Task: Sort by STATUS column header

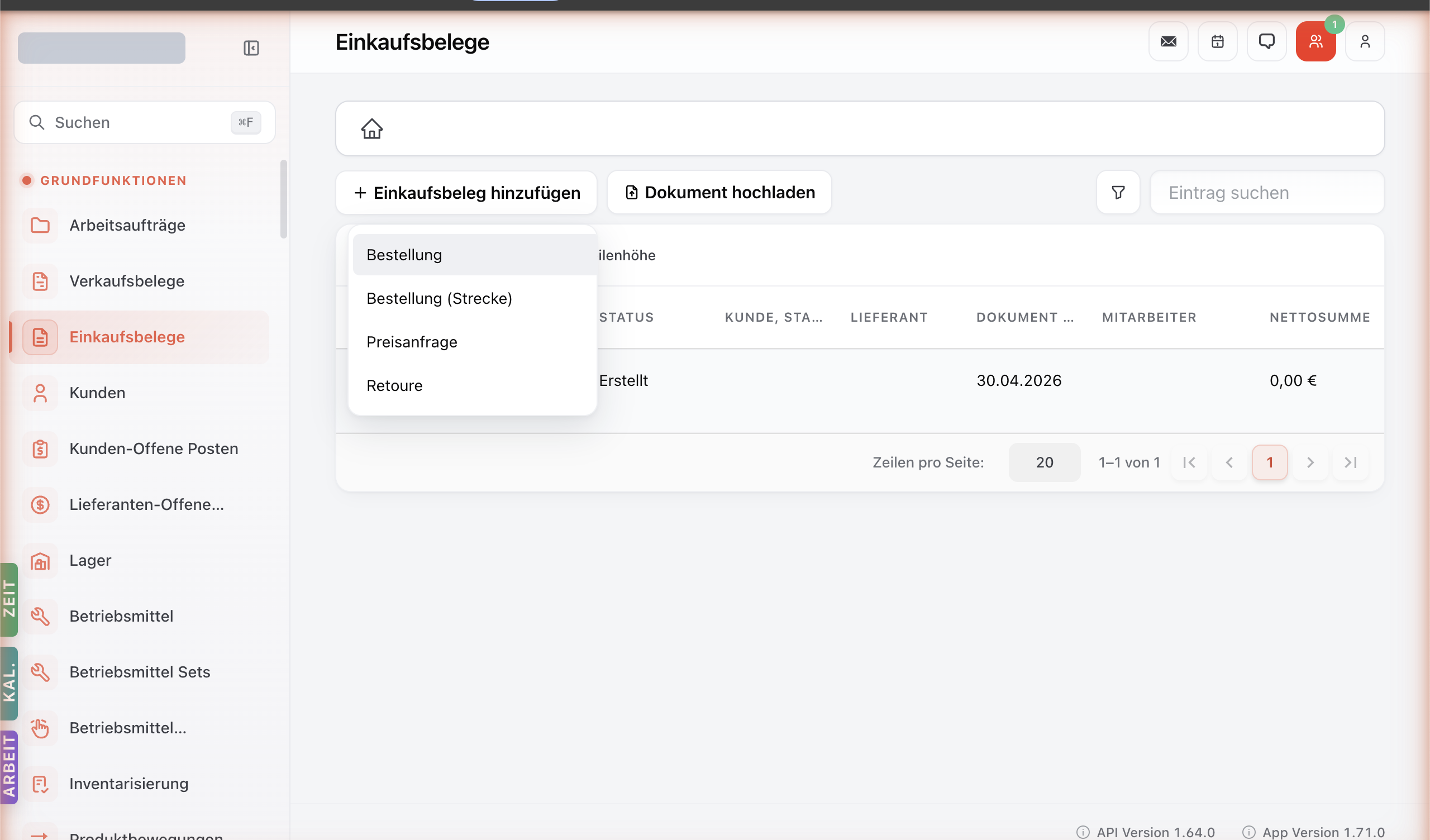Action: tap(626, 317)
